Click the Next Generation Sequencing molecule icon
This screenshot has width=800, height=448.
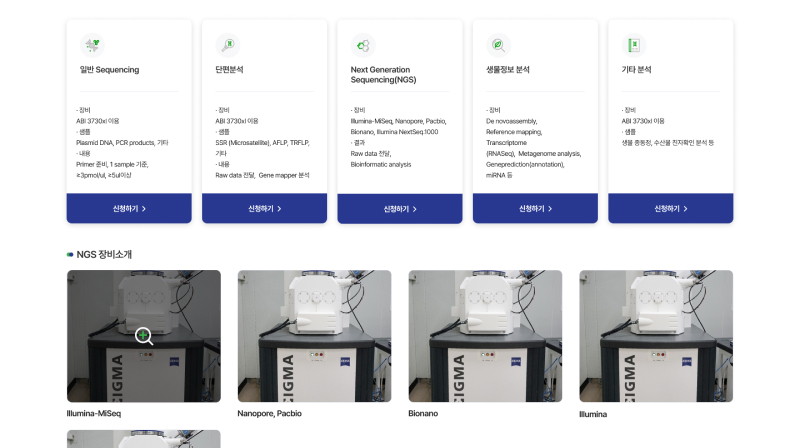(363, 46)
